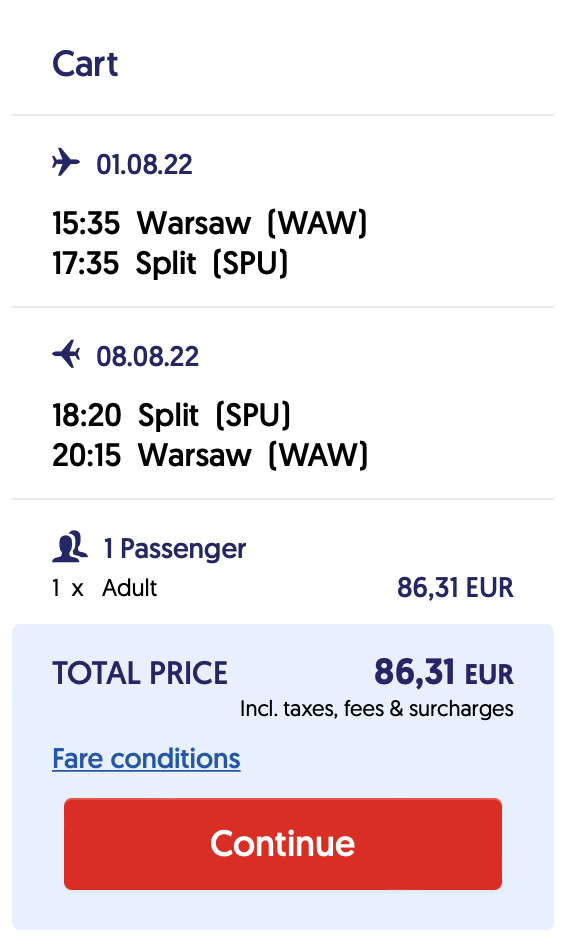Click the 1 x Adult row
570x942 pixels.
tap(283, 588)
